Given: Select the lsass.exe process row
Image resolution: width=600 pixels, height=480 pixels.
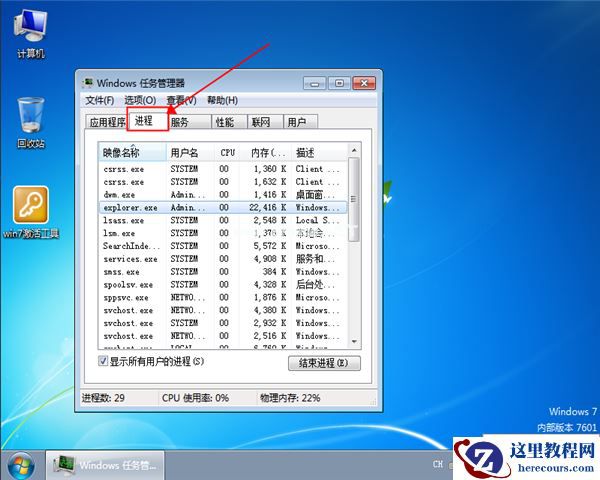Looking at the screenshot, I should coord(223,220).
